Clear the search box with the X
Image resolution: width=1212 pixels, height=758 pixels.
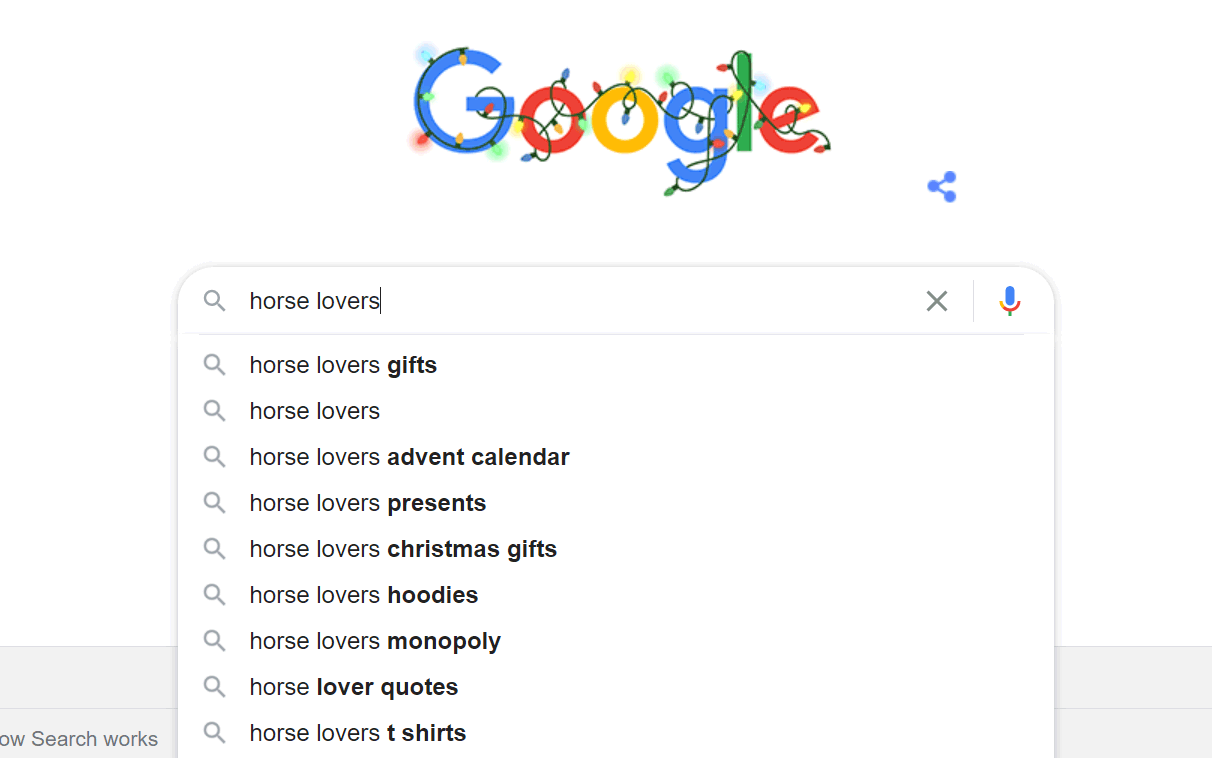(936, 301)
